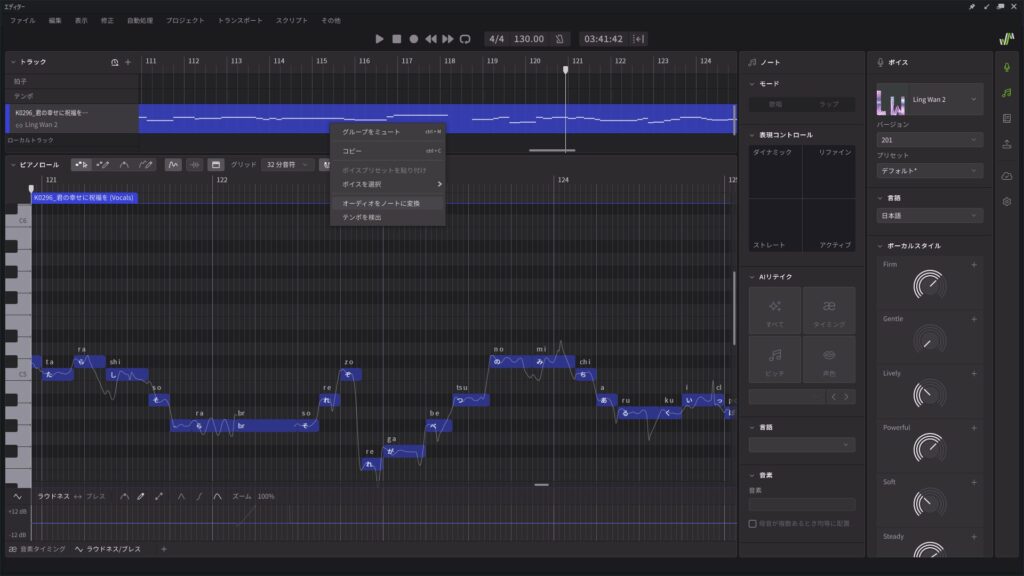Choose オーディオをノートに変換 from the context menu
This screenshot has height=576, width=1024.
(381, 203)
